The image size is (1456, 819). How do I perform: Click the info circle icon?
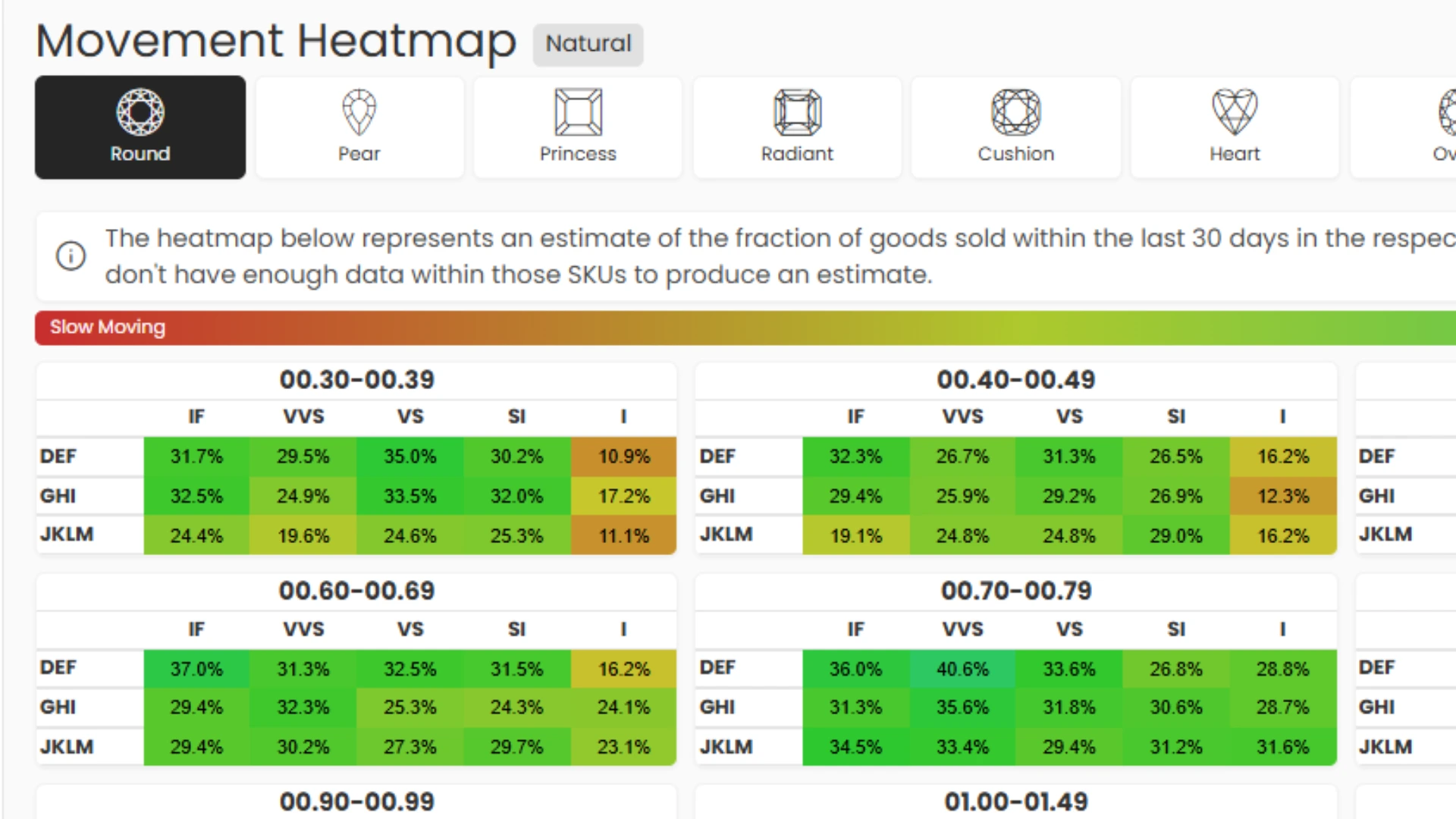(x=71, y=256)
